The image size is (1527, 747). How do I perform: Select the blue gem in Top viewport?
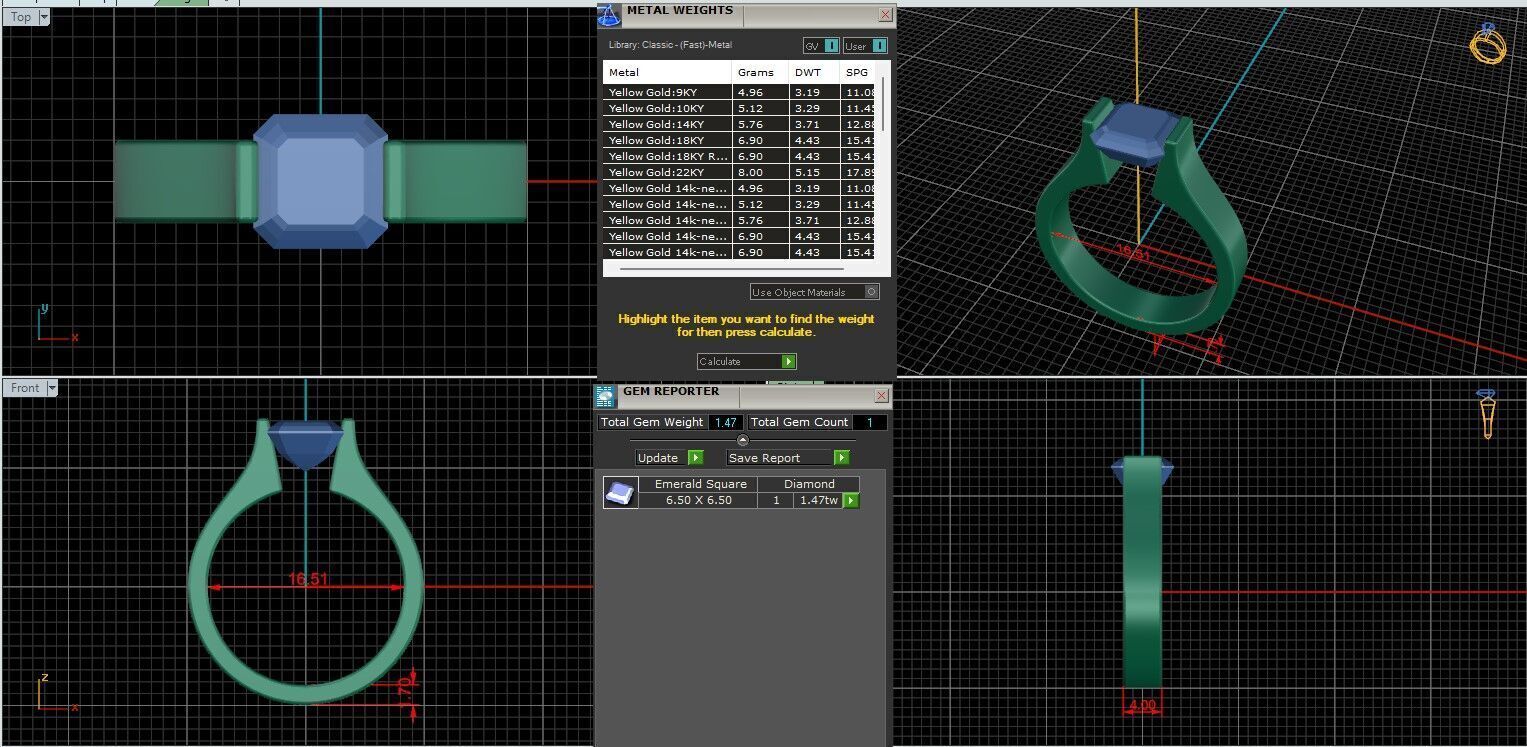[x=320, y=180]
